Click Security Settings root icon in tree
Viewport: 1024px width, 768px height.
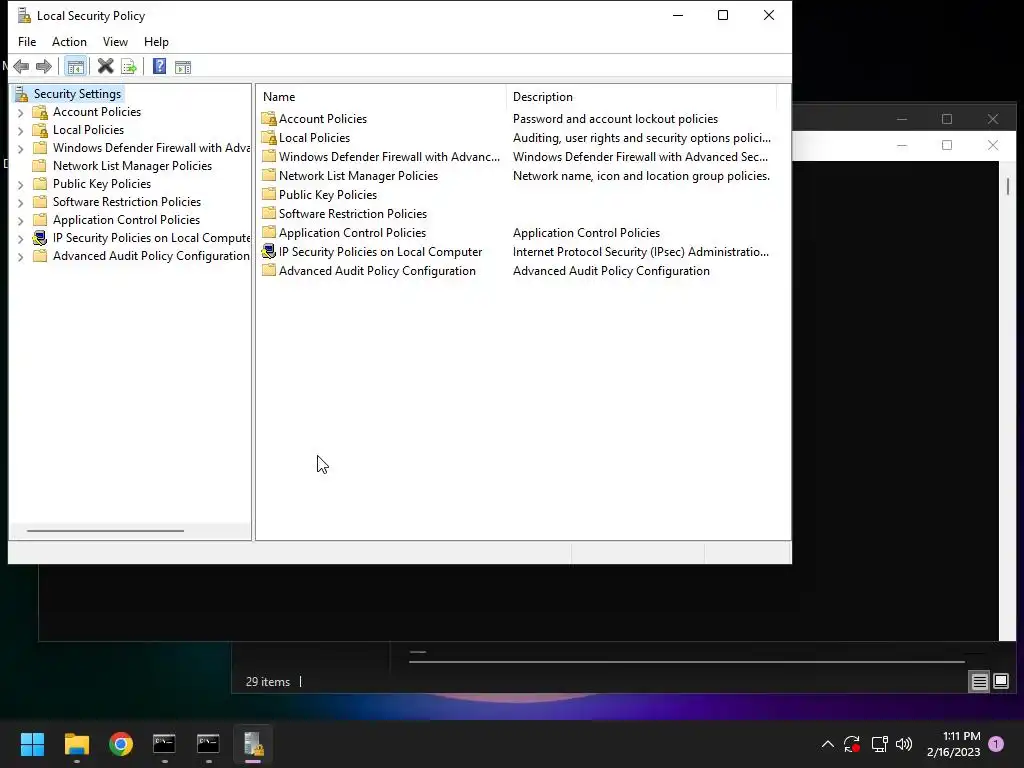(x=22, y=94)
